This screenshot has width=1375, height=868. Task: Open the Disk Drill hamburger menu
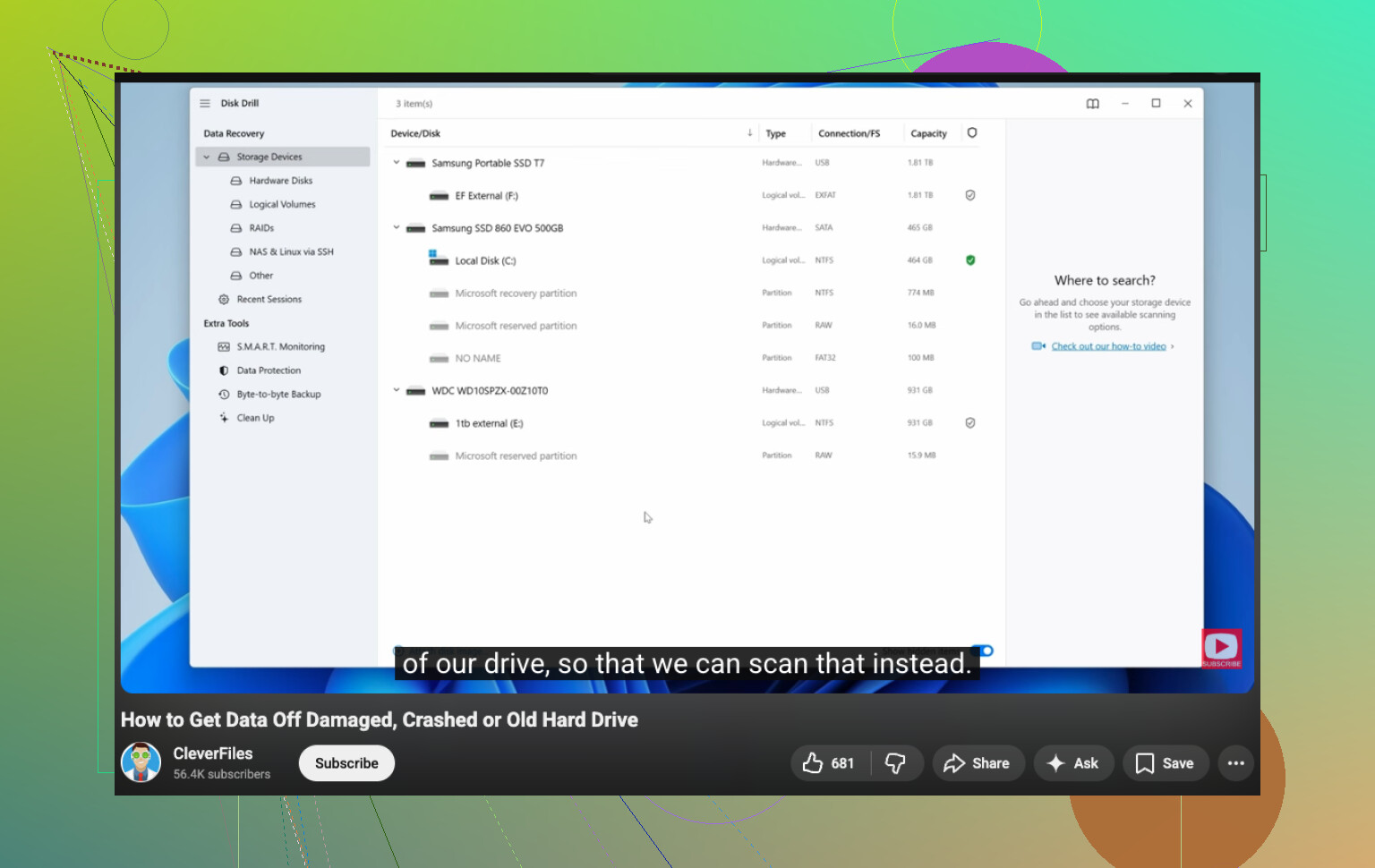pyautogui.click(x=205, y=104)
